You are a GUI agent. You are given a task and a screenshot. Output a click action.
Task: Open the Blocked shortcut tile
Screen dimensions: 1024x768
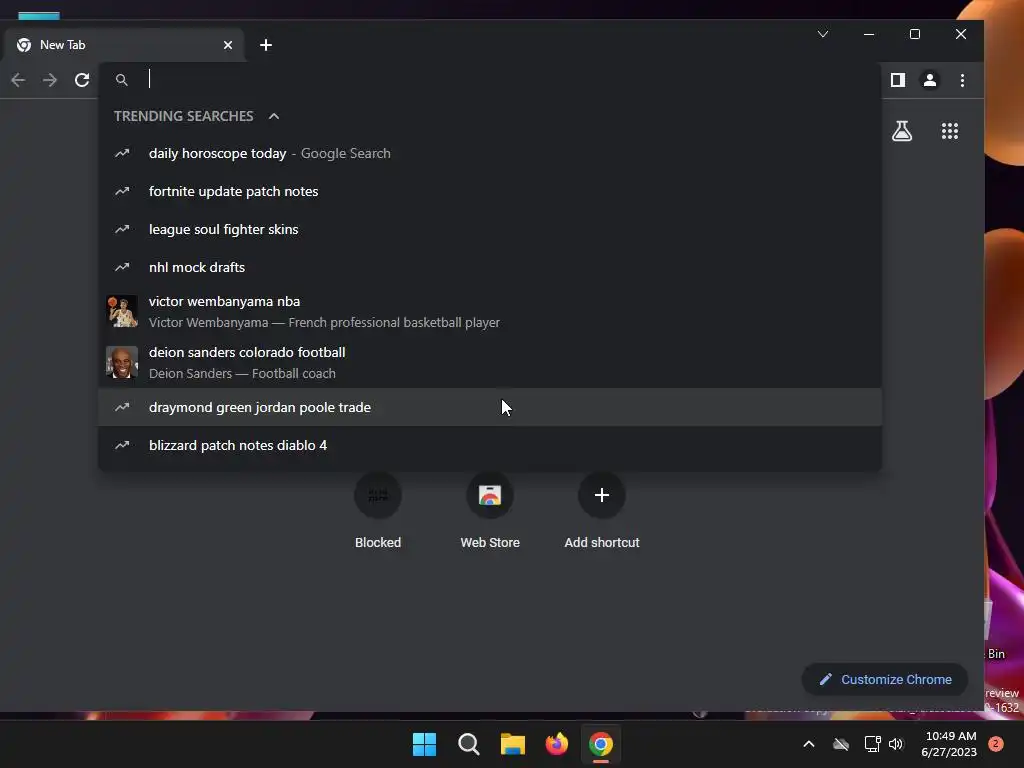click(x=377, y=512)
